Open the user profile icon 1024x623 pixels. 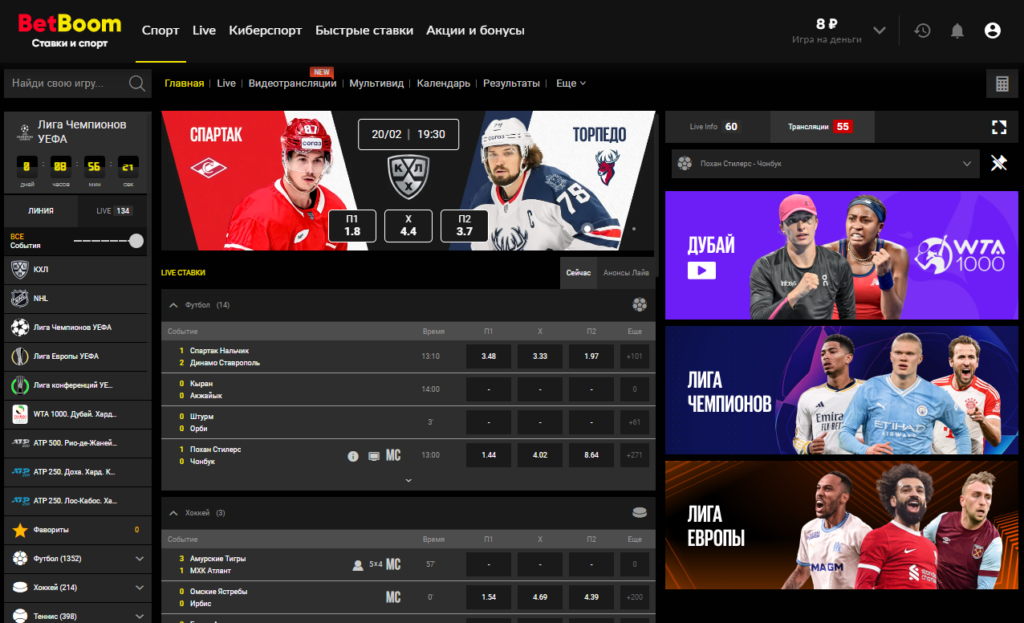click(992, 30)
